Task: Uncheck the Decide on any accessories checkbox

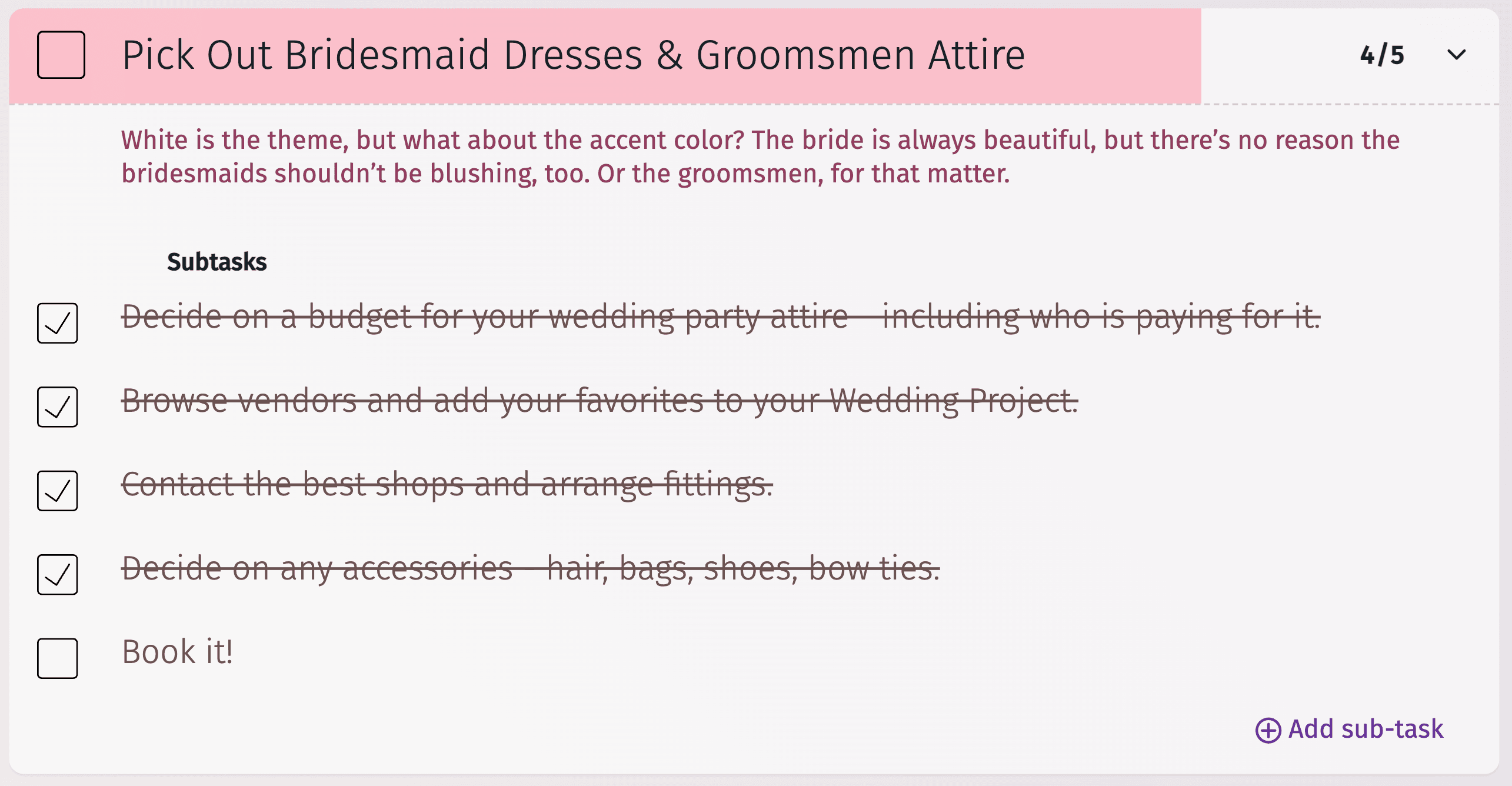Action: pyautogui.click(x=57, y=574)
